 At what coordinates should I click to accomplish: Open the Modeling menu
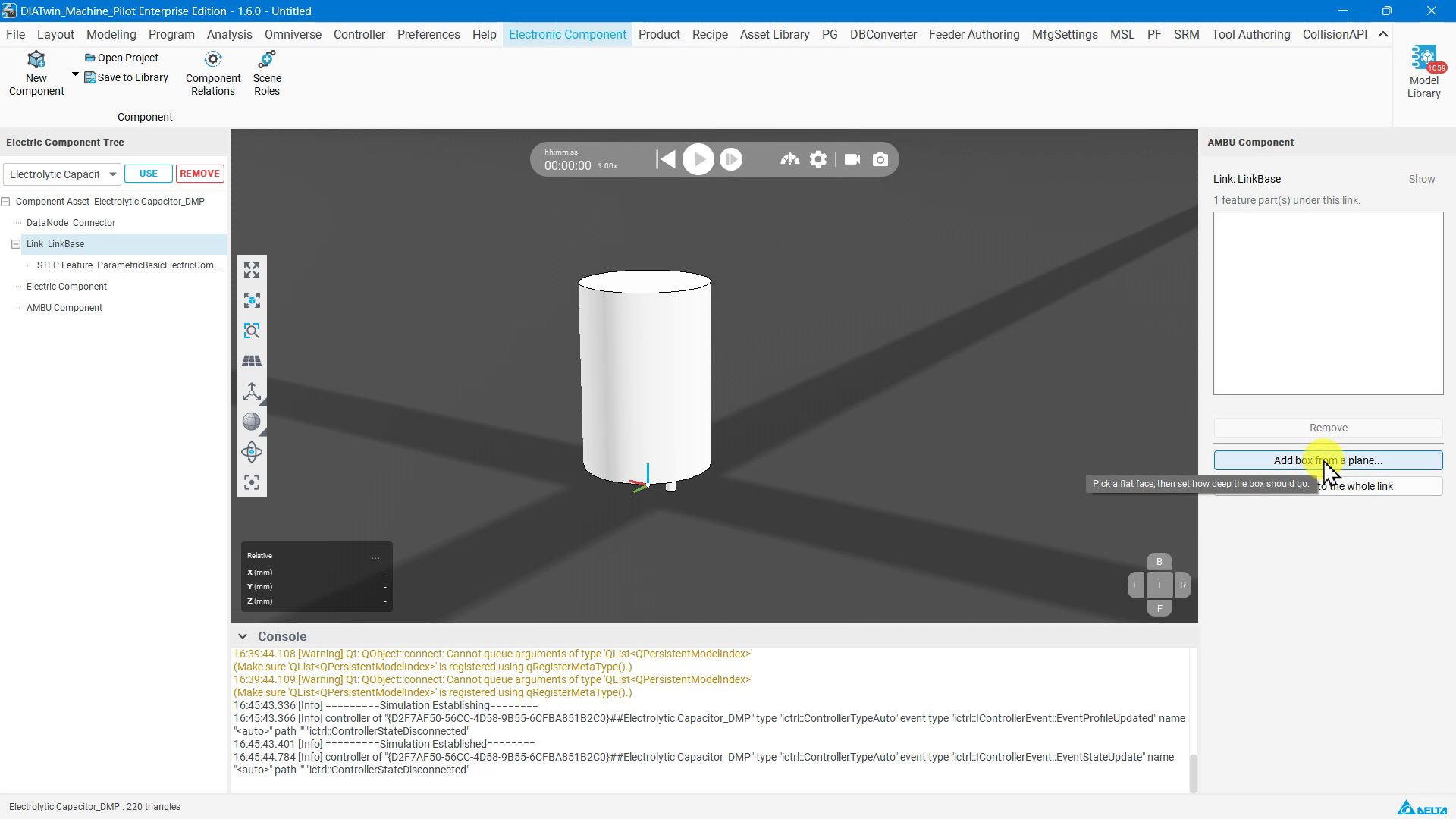[111, 34]
